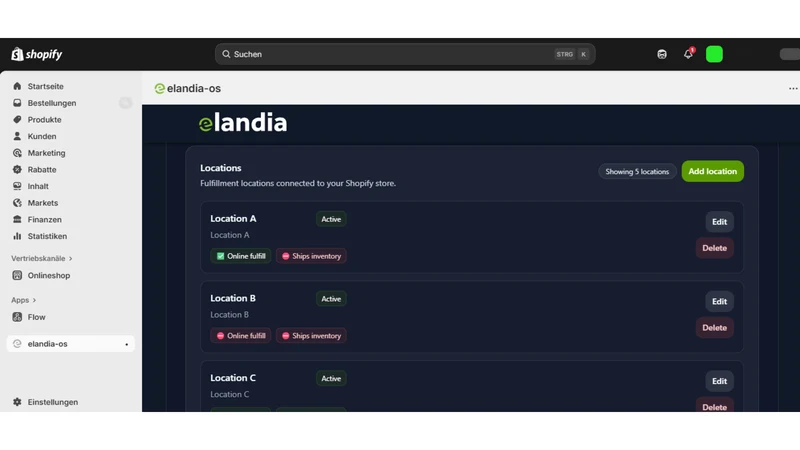
Task: Go to Produkte
Action: [44, 119]
